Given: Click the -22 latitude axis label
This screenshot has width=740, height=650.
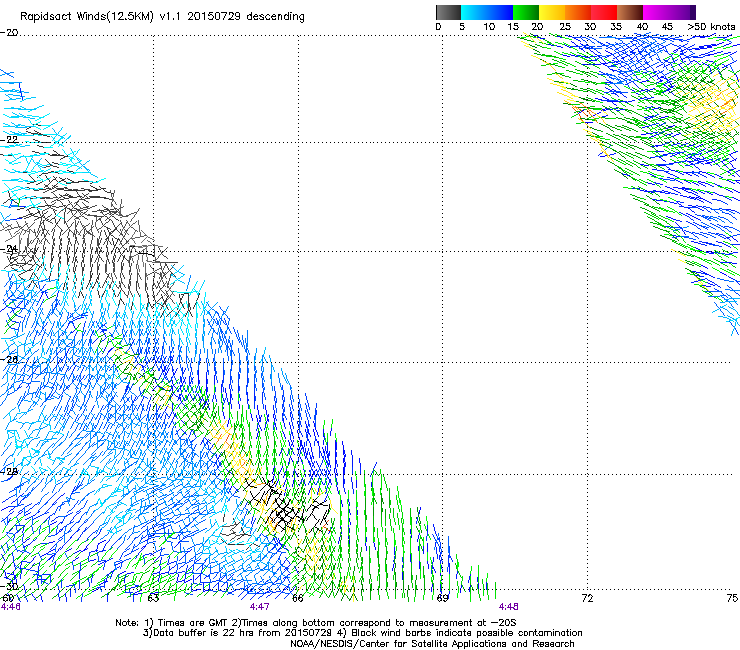Looking at the screenshot, I should coord(9,140).
